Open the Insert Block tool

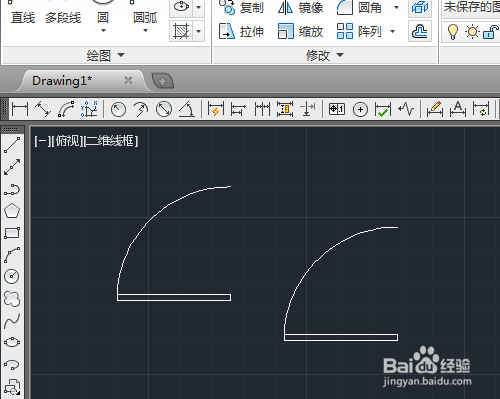coord(12,386)
